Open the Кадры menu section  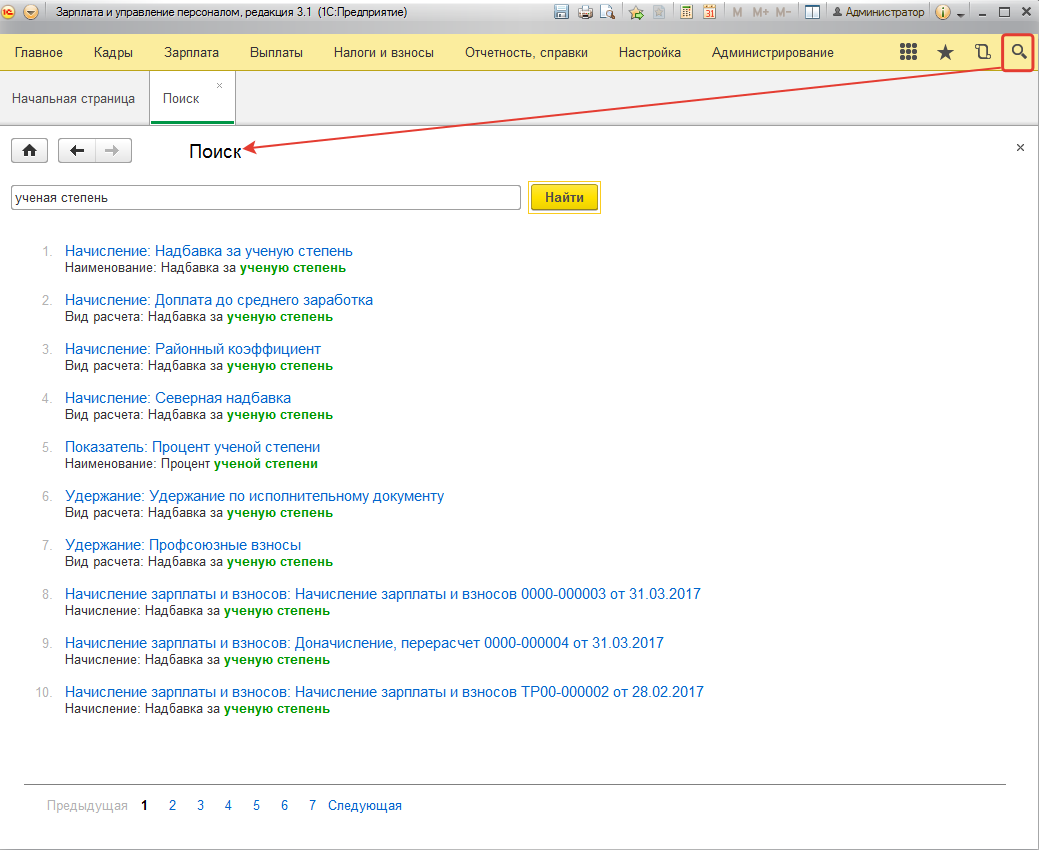click(113, 52)
